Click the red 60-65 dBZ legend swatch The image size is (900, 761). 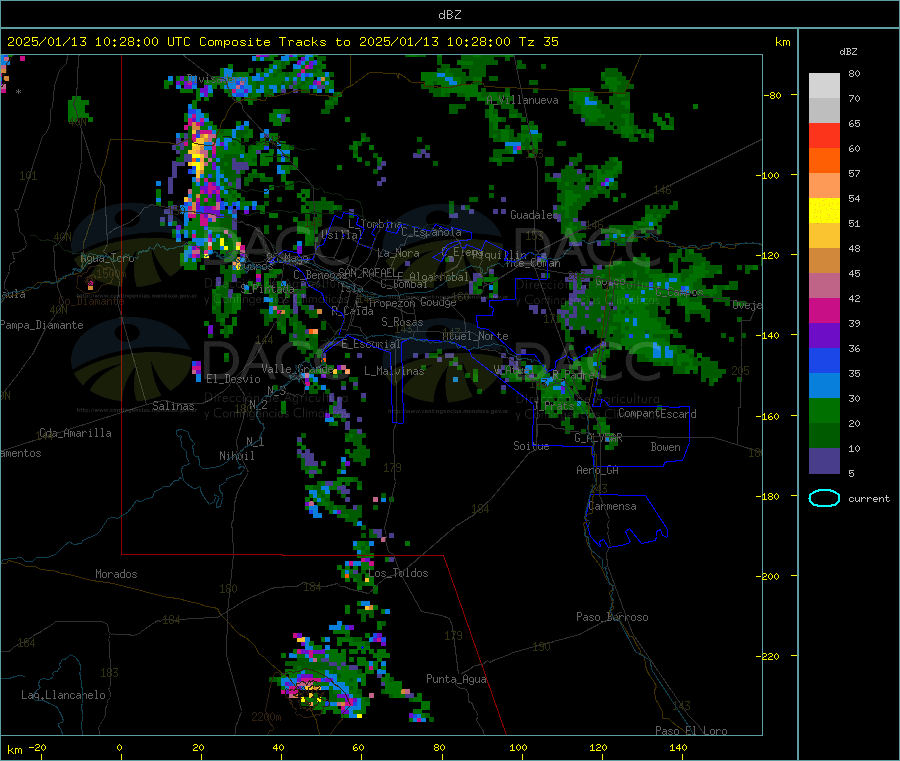coord(824,135)
